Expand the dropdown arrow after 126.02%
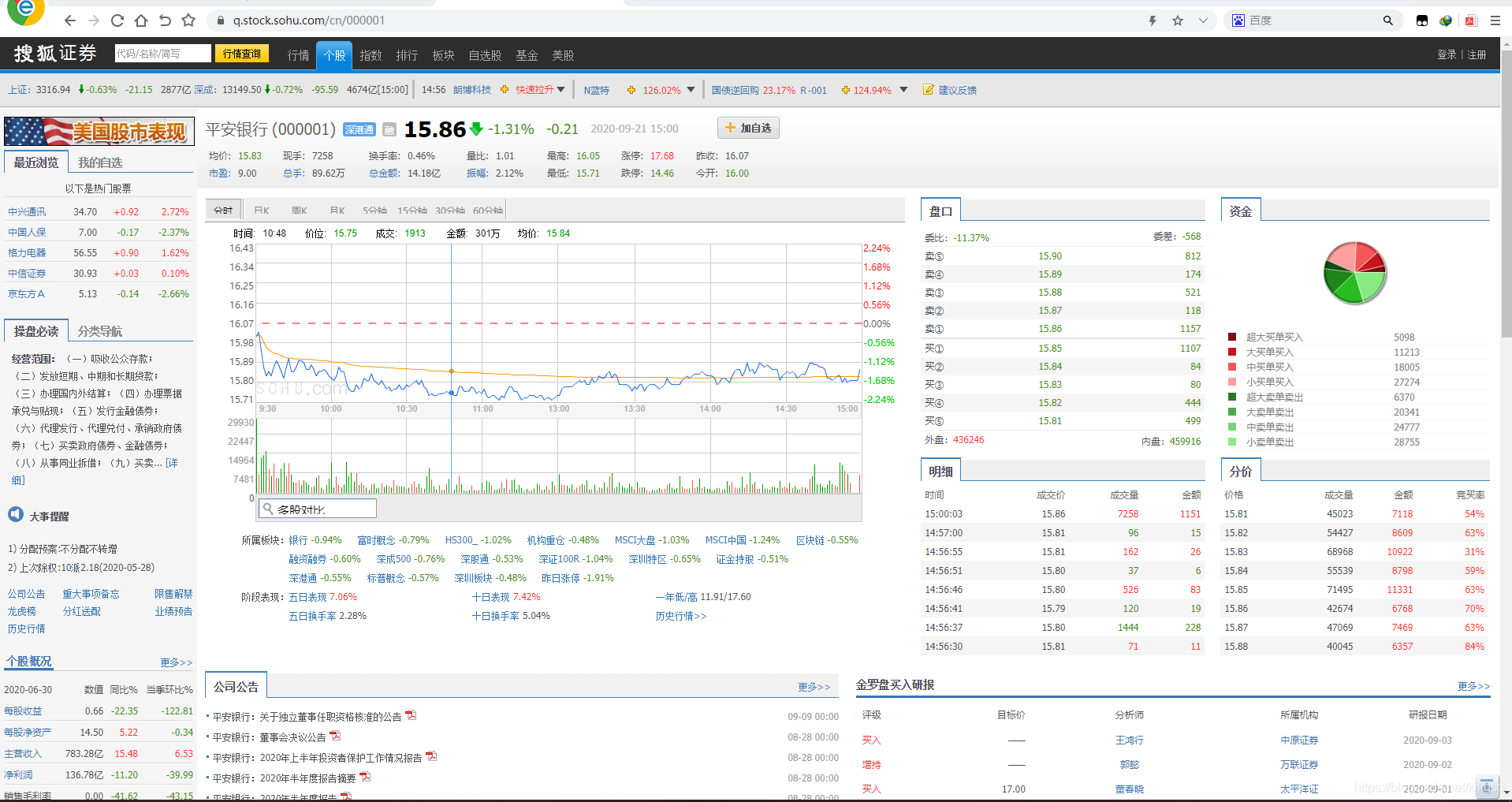Image resolution: width=1512 pixels, height=802 pixels. click(x=691, y=90)
